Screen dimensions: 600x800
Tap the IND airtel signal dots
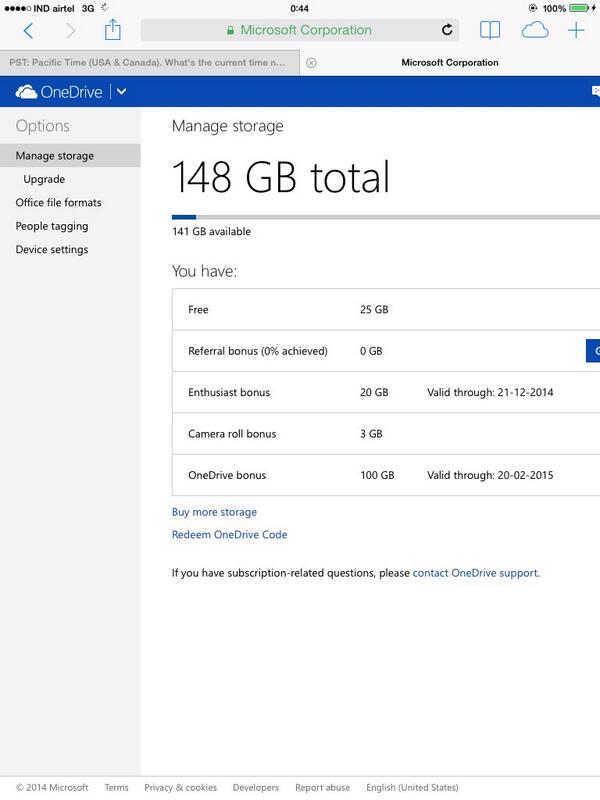coord(17,9)
